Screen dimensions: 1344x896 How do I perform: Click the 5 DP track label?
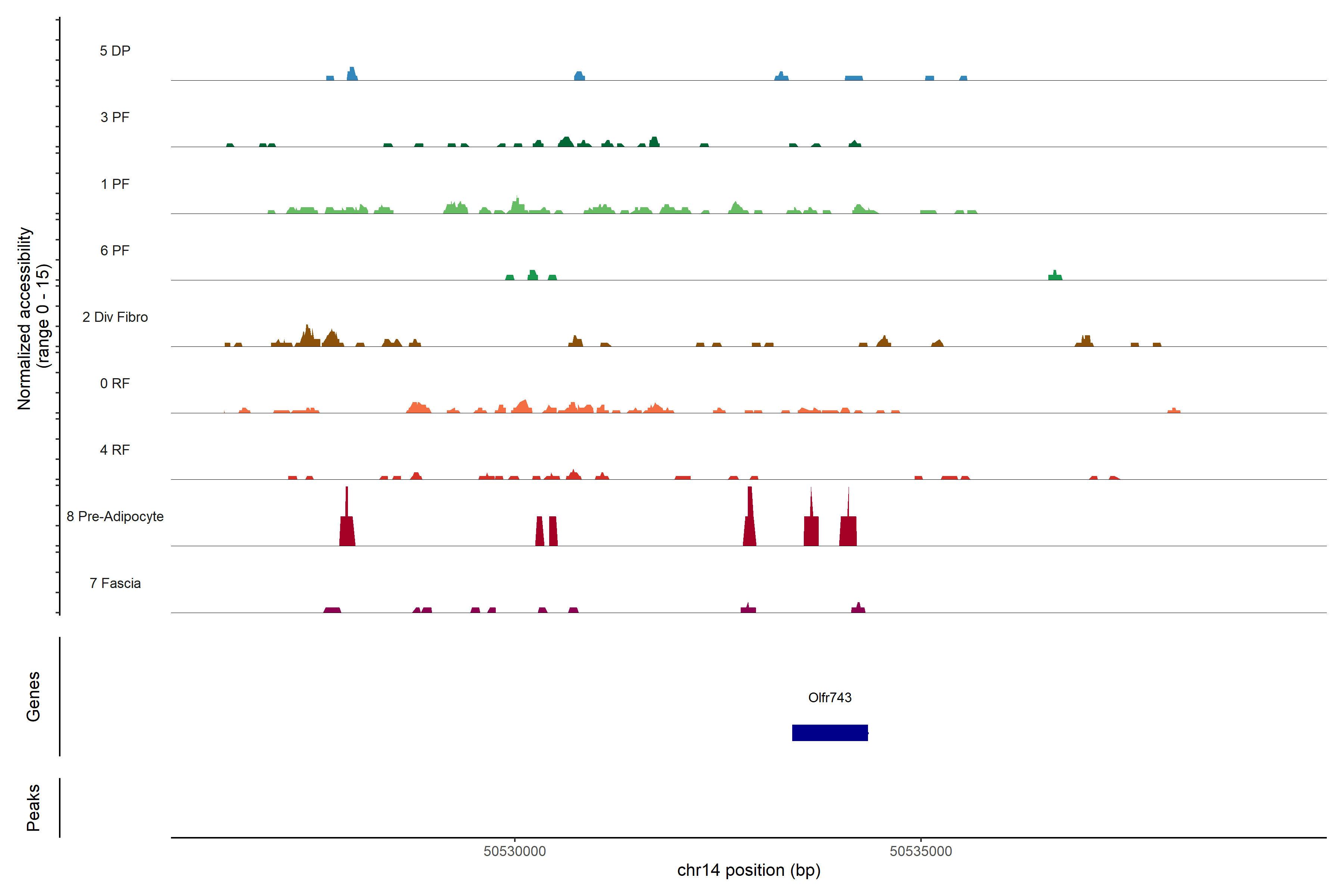tap(115, 51)
